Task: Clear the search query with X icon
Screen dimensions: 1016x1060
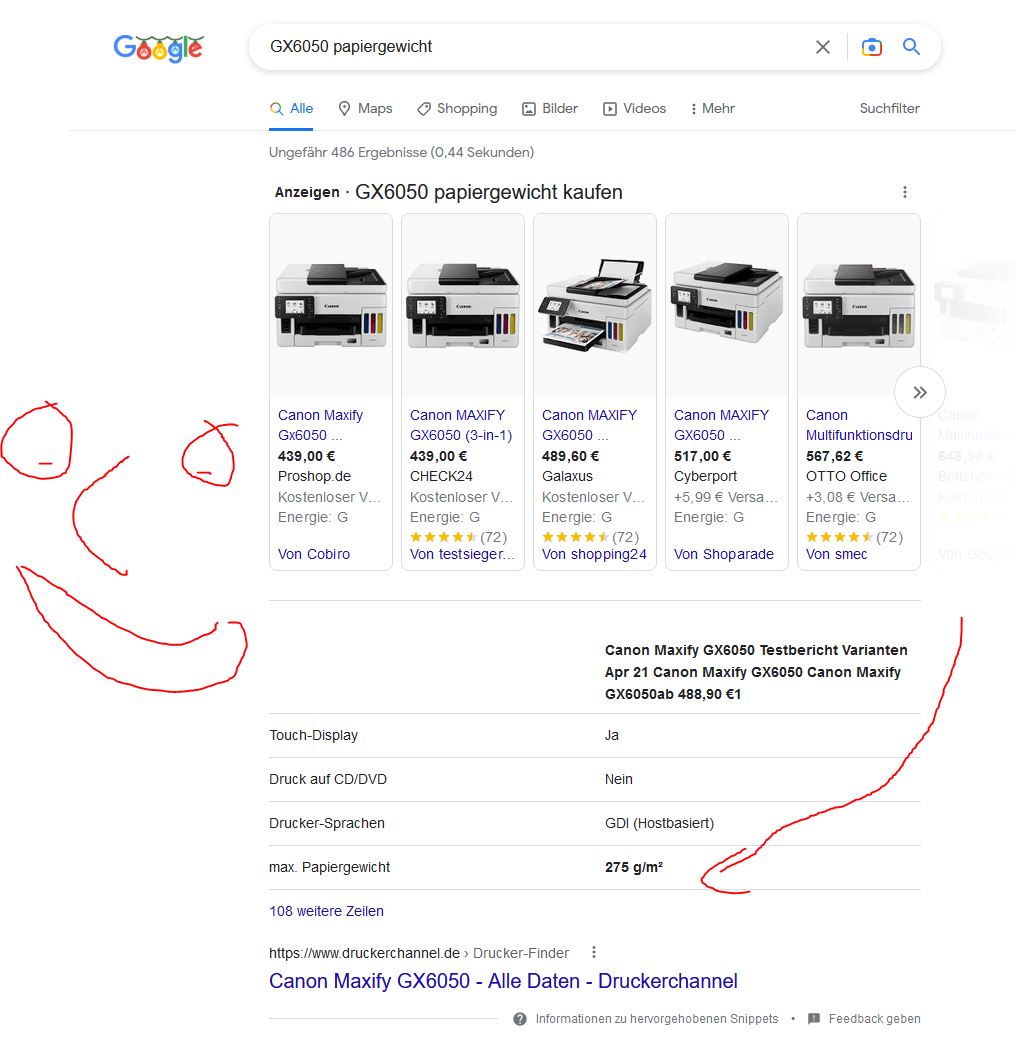Action: coord(823,47)
